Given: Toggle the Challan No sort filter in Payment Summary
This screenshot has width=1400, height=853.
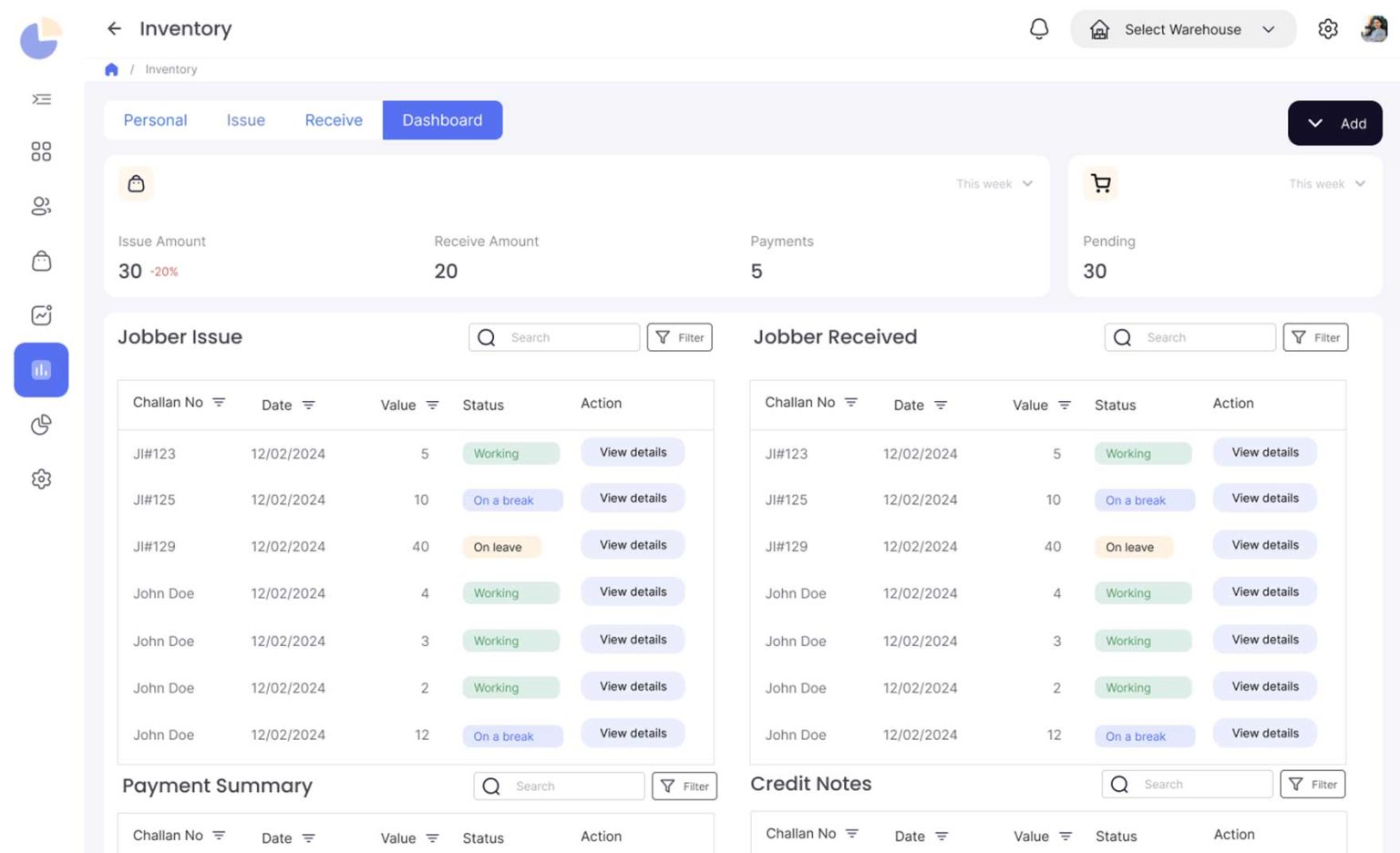Looking at the screenshot, I should pos(219,834).
